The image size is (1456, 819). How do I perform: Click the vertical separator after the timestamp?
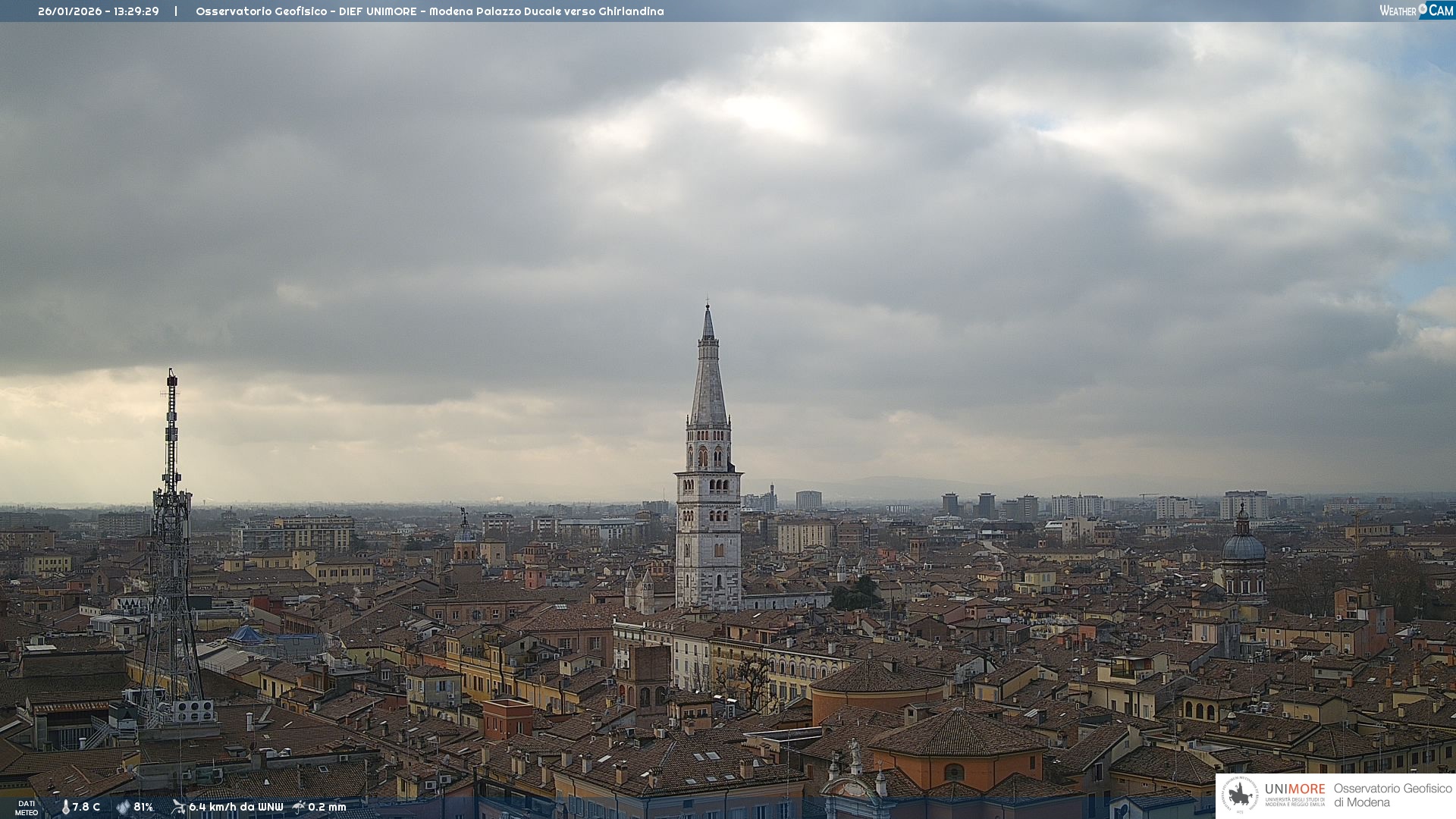[176, 11]
